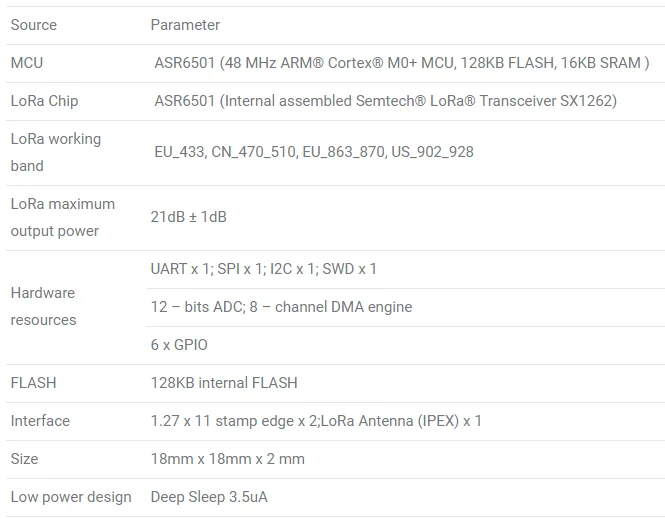Click the ASR6501 48 MHz ARM Cortex description

[402, 63]
